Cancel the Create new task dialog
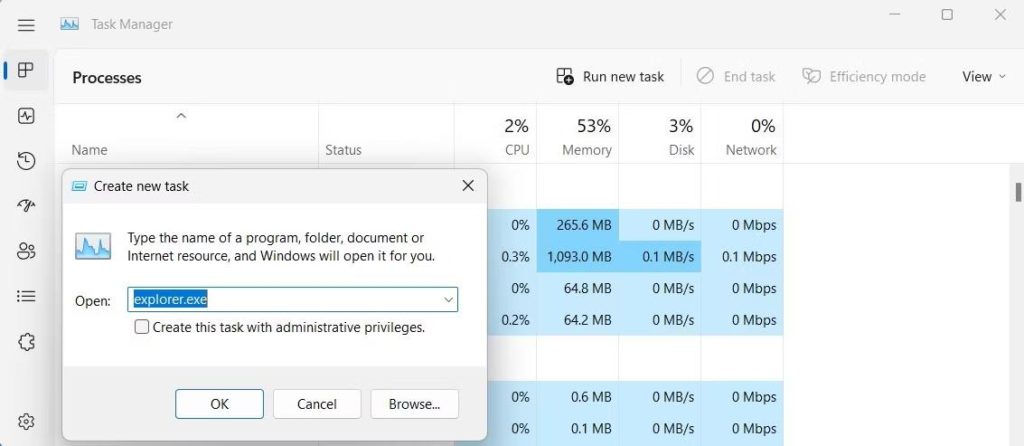 pyautogui.click(x=316, y=404)
